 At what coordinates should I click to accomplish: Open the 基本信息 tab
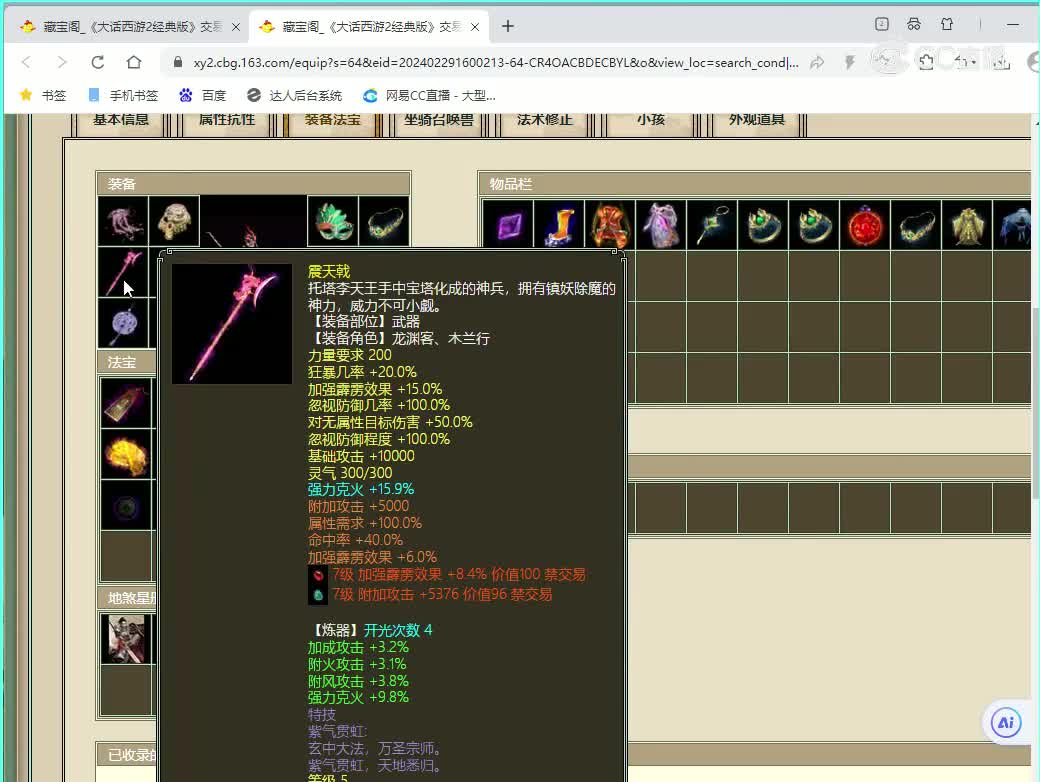[121, 121]
